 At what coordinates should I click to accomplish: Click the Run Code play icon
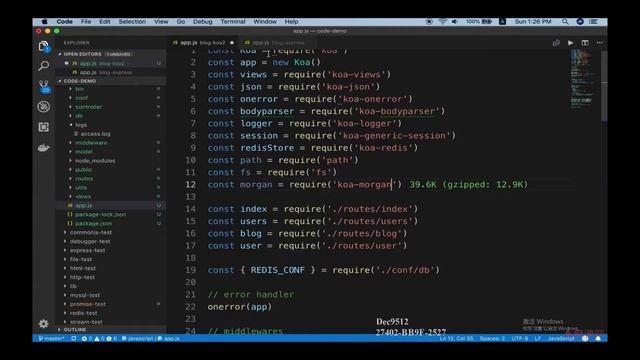pos(570,43)
